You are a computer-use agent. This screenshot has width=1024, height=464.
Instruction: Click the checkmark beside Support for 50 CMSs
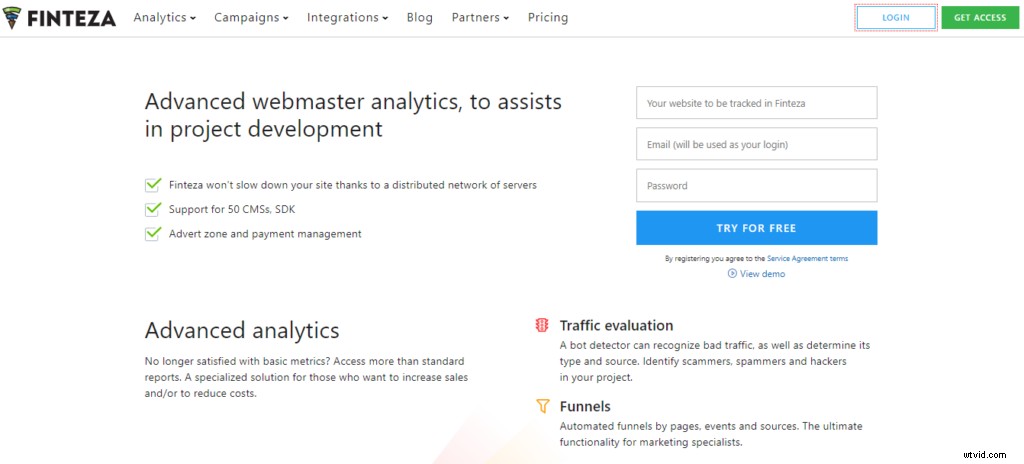pyautogui.click(x=152, y=209)
